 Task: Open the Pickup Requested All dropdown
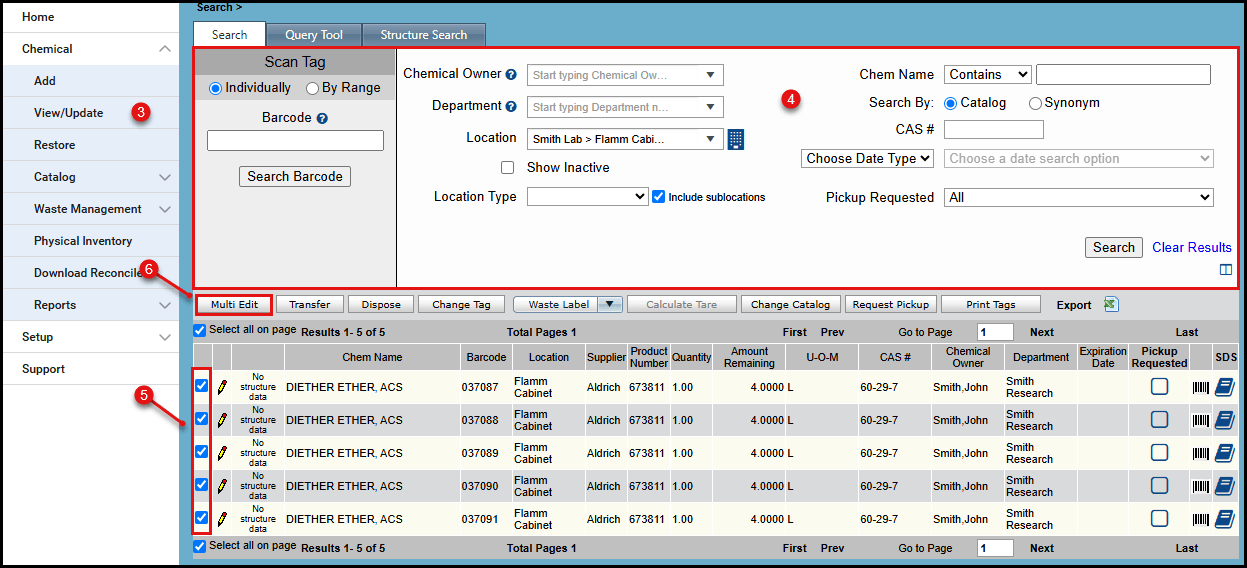coord(1079,198)
